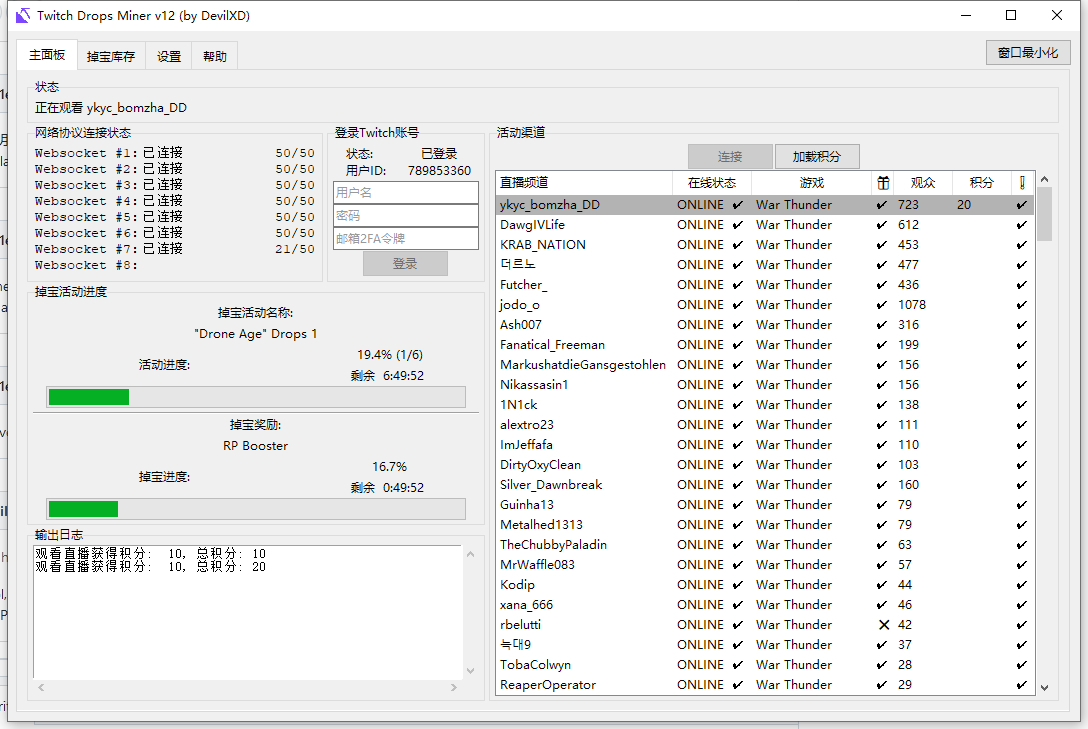The image size is (1088, 729).
Task: Click the channel list scrollbar thumb
Action: [x=1044, y=214]
